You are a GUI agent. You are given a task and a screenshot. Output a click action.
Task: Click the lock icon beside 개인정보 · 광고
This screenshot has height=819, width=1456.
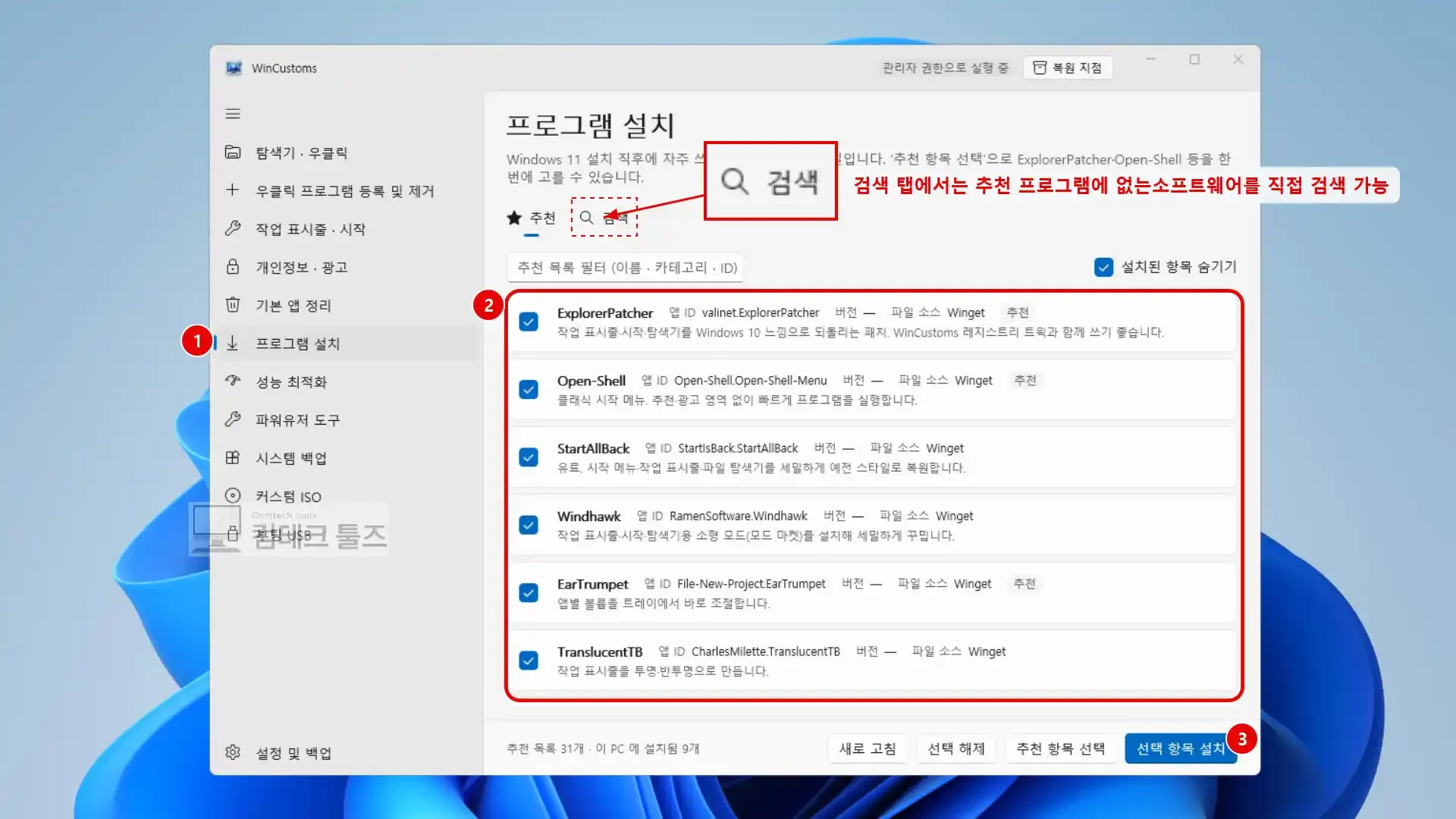click(233, 267)
